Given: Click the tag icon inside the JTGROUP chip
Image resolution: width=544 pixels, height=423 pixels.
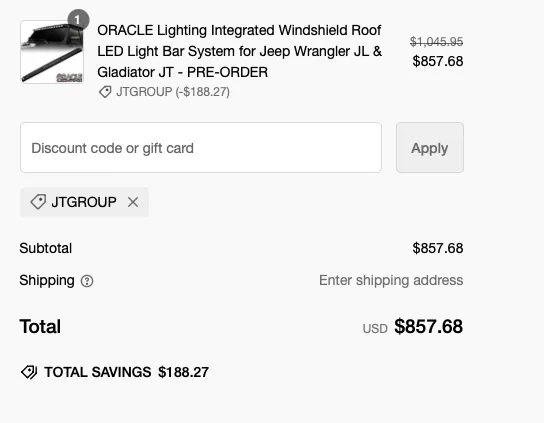Looking at the screenshot, I should 38,202.
